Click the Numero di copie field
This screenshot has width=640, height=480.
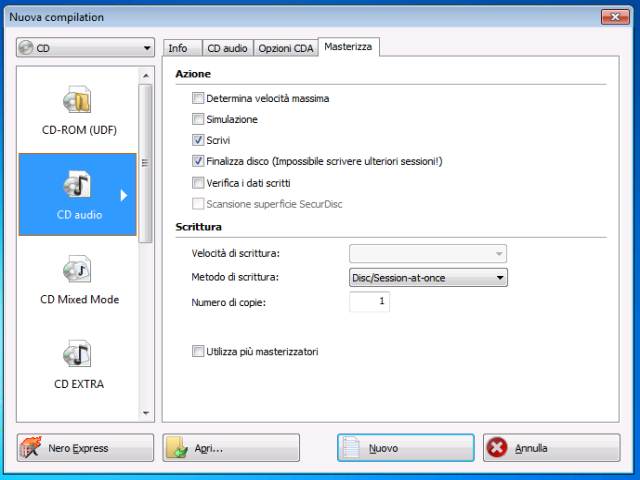click(369, 301)
